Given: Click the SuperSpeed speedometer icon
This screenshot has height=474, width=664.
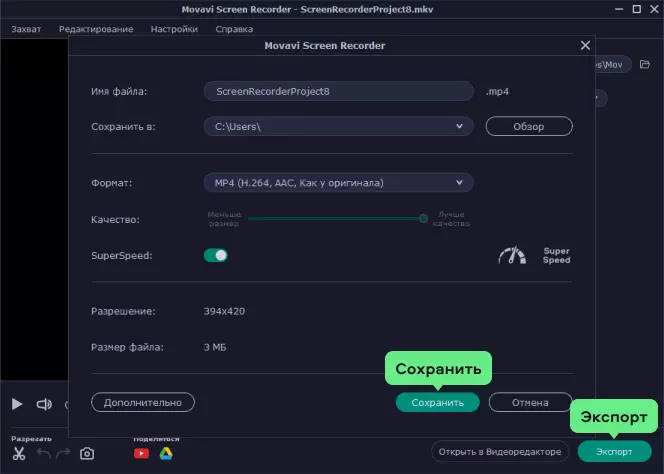Looking at the screenshot, I should point(512,255).
